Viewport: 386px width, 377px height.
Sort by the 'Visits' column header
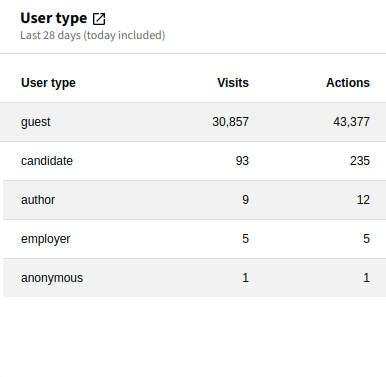click(x=233, y=83)
